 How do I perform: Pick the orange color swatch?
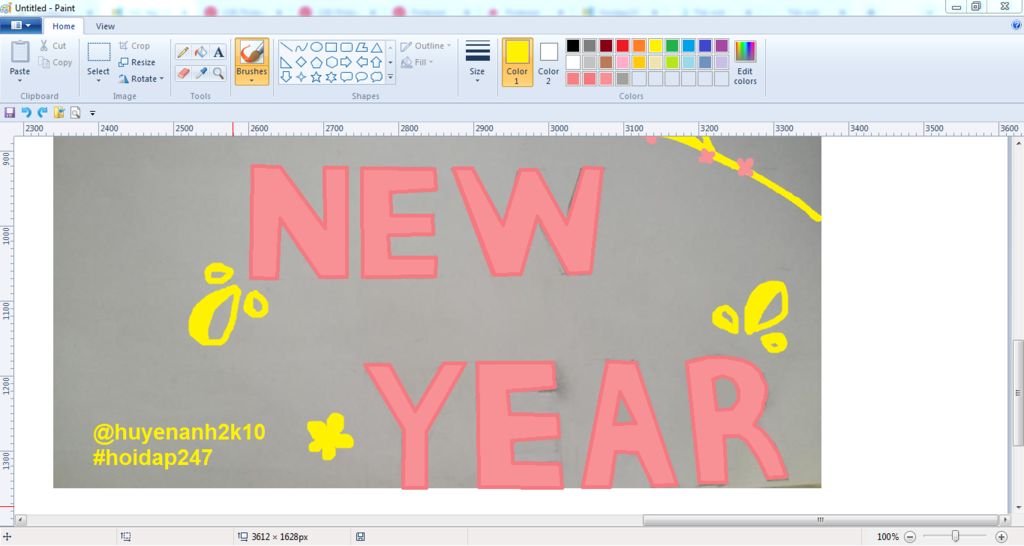639,46
